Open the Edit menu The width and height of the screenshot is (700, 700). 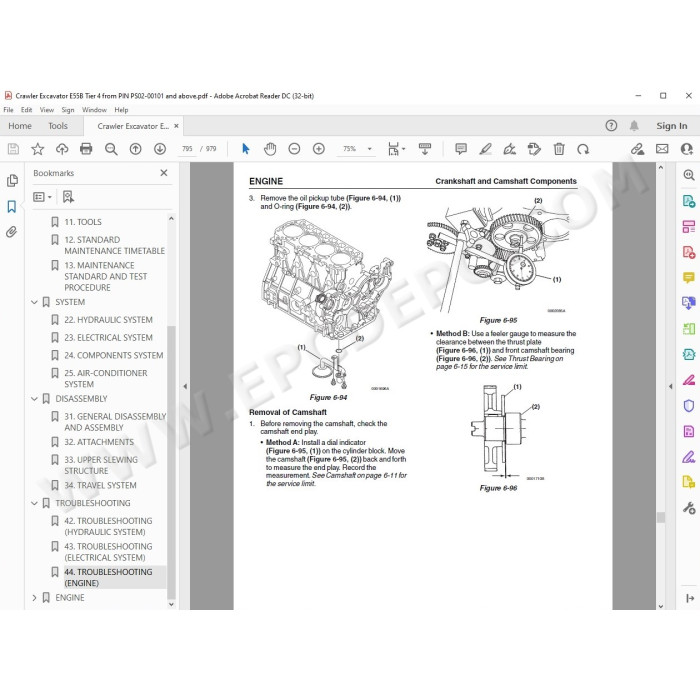pos(26,110)
